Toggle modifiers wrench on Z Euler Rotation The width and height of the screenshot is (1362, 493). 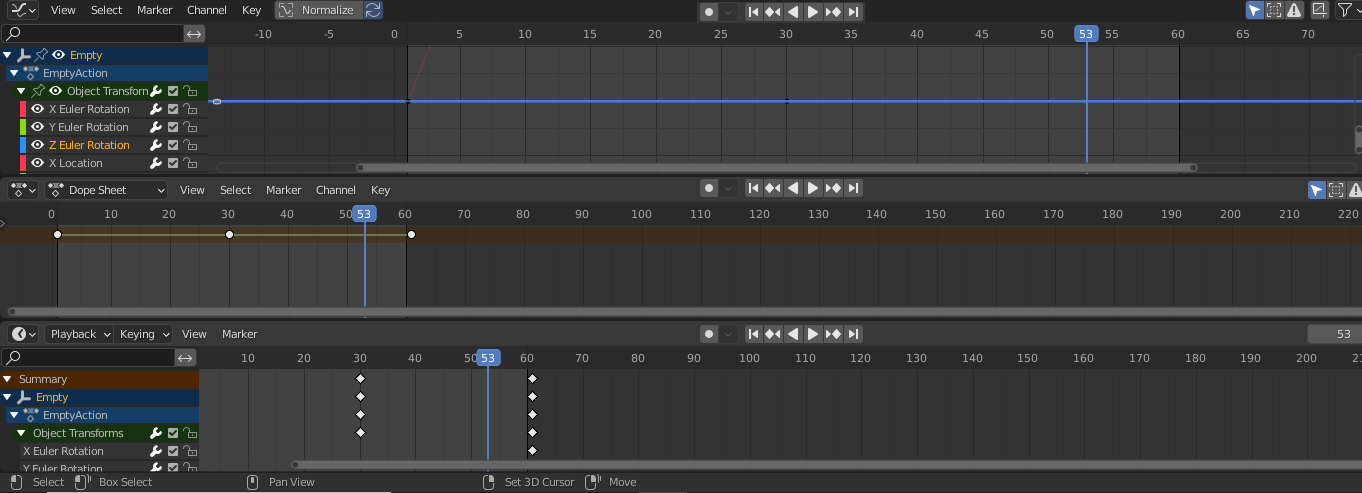[x=156, y=145]
